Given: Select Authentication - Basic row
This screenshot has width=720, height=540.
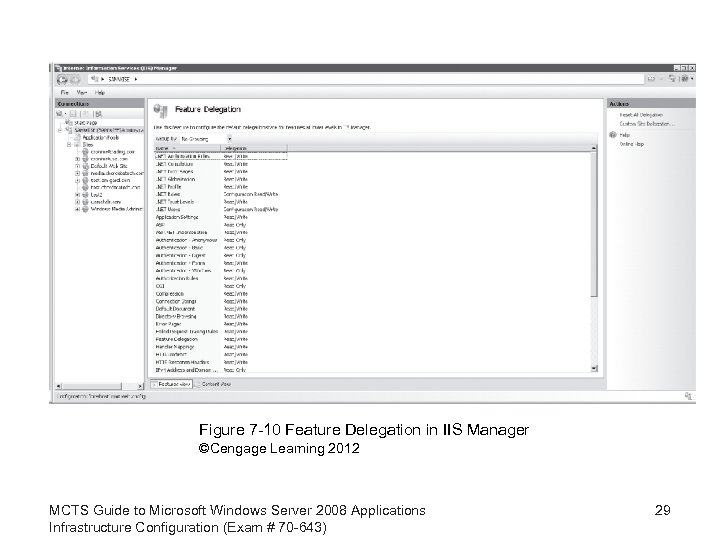Looking at the screenshot, I should (220, 248).
